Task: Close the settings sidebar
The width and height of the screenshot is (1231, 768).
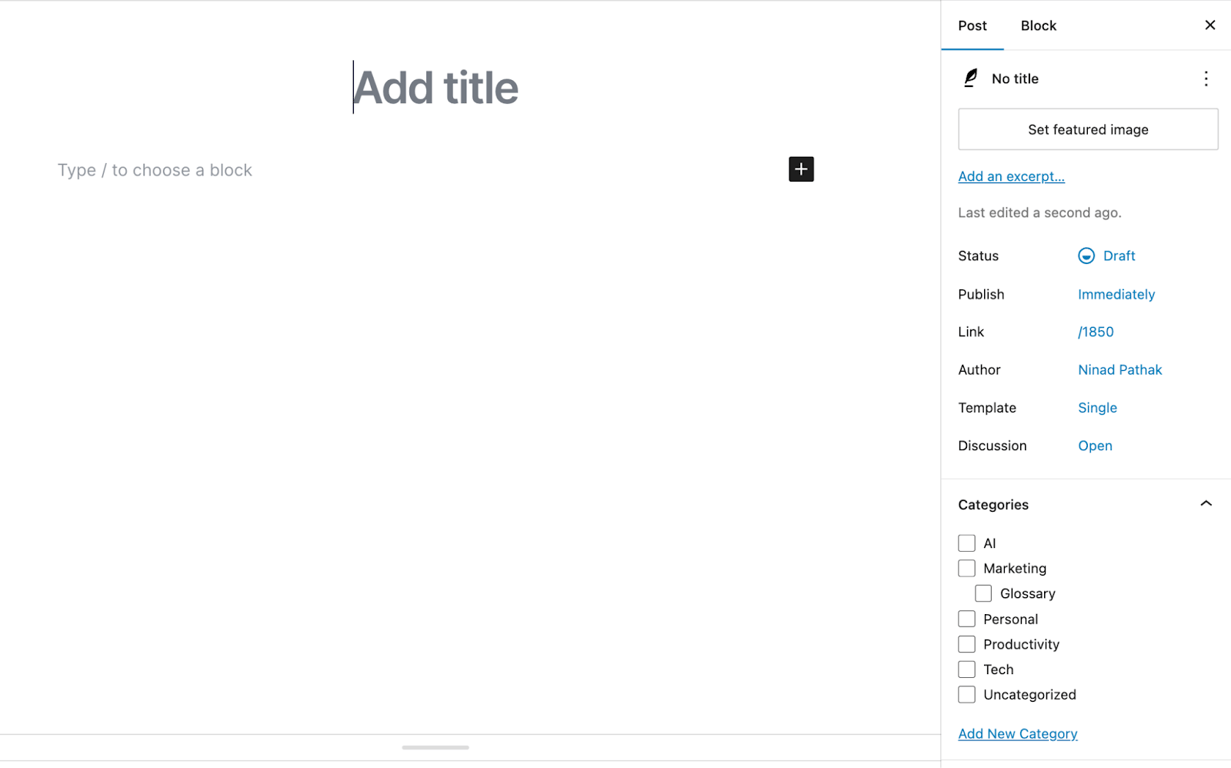Action: click(x=1210, y=25)
